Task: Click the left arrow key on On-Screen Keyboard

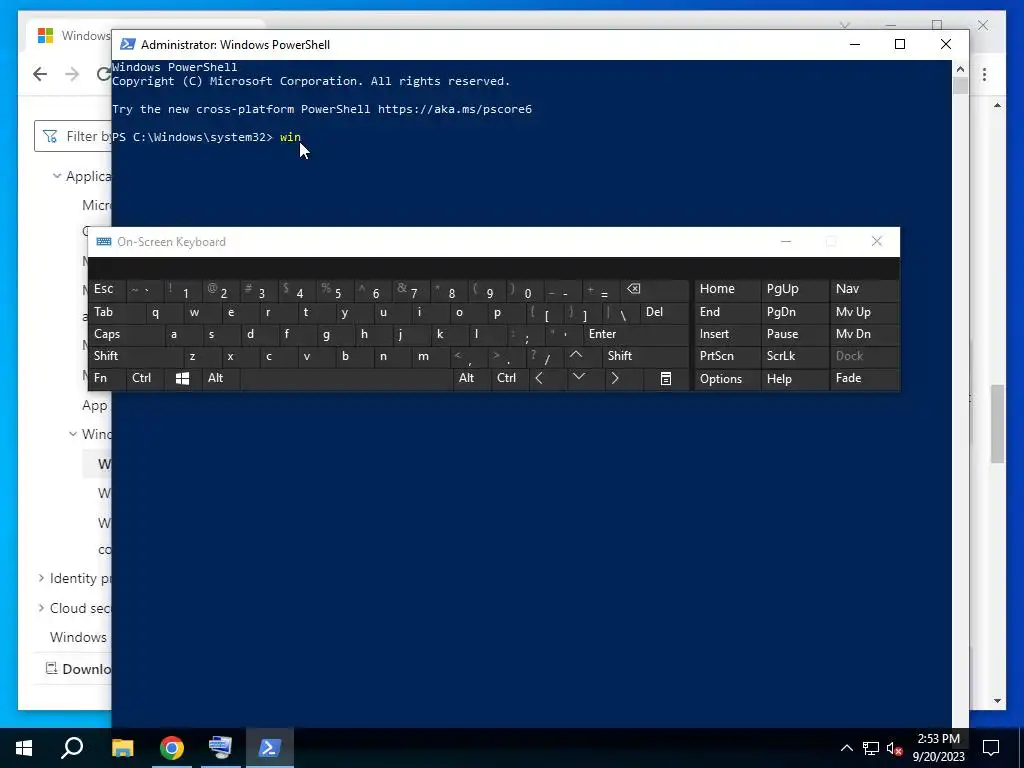Action: (x=539, y=379)
